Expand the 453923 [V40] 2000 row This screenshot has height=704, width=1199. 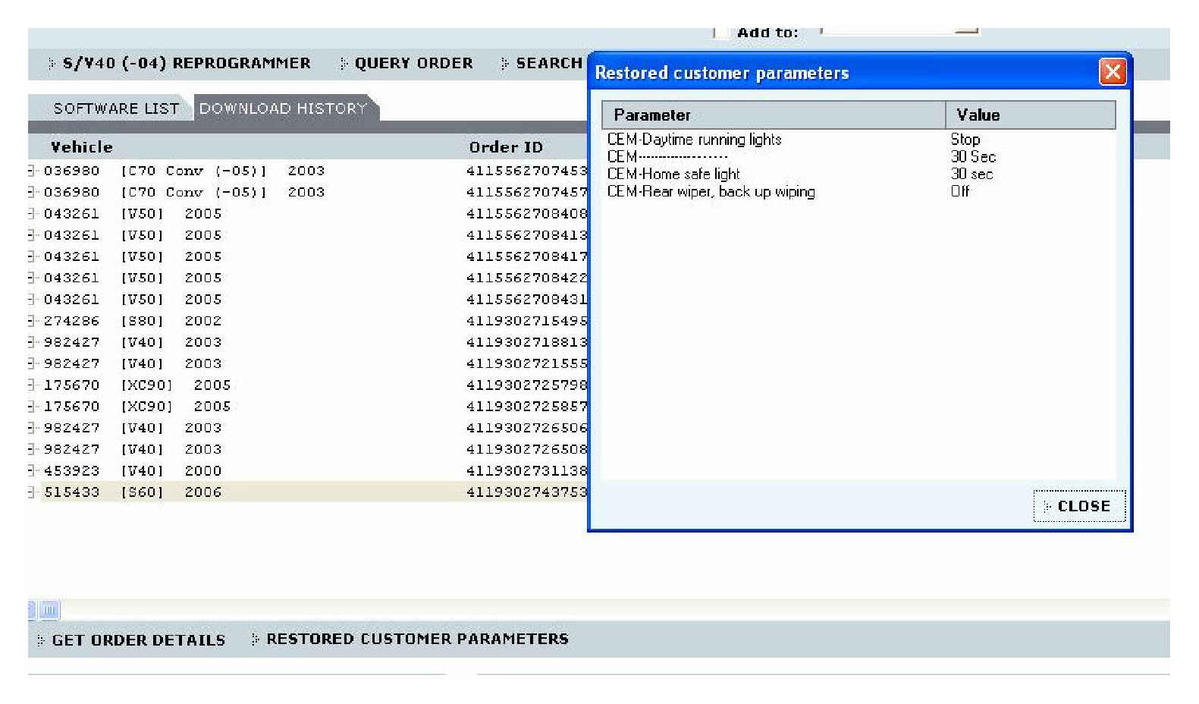[32, 471]
